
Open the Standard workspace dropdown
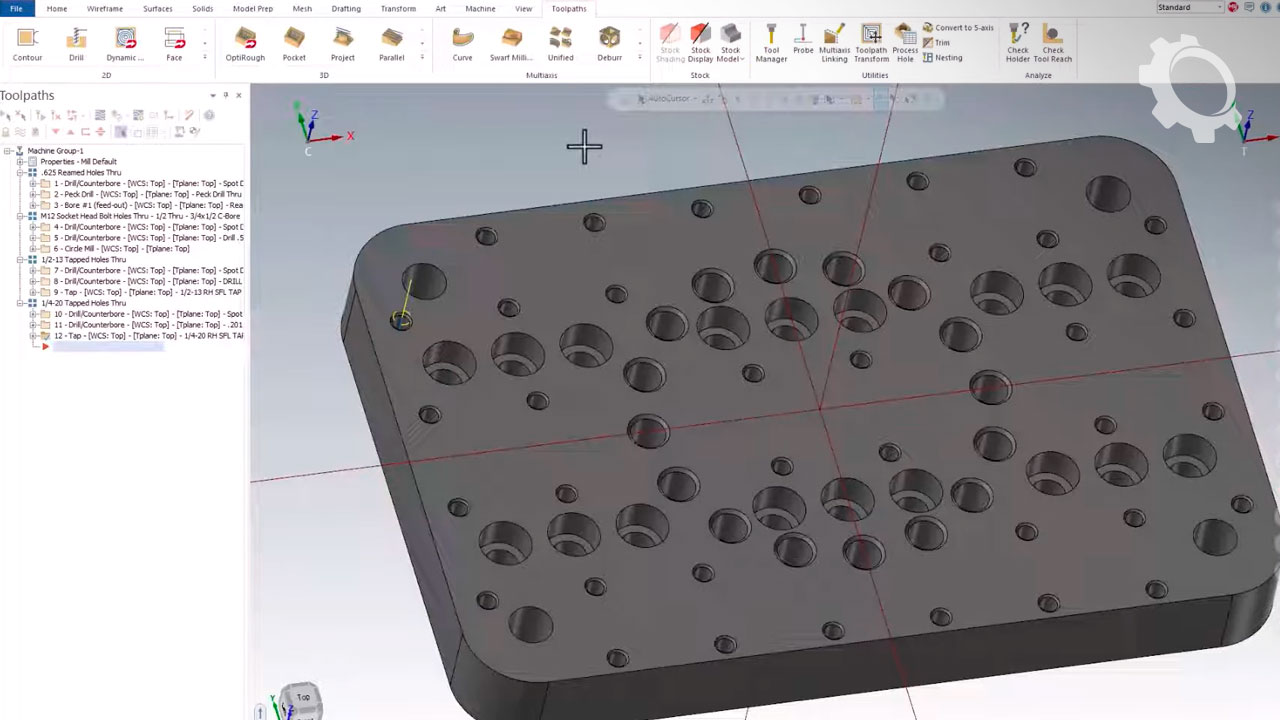click(1189, 8)
